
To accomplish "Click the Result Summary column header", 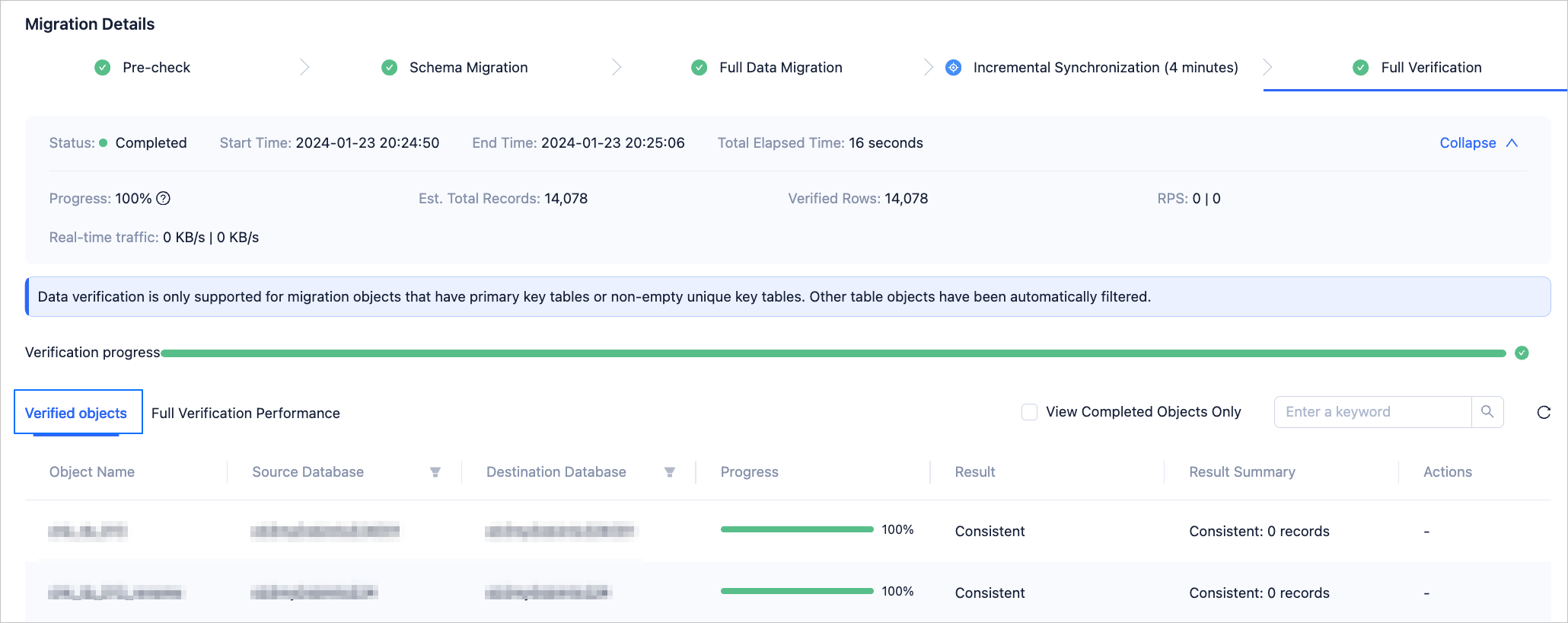I will coord(1242,472).
